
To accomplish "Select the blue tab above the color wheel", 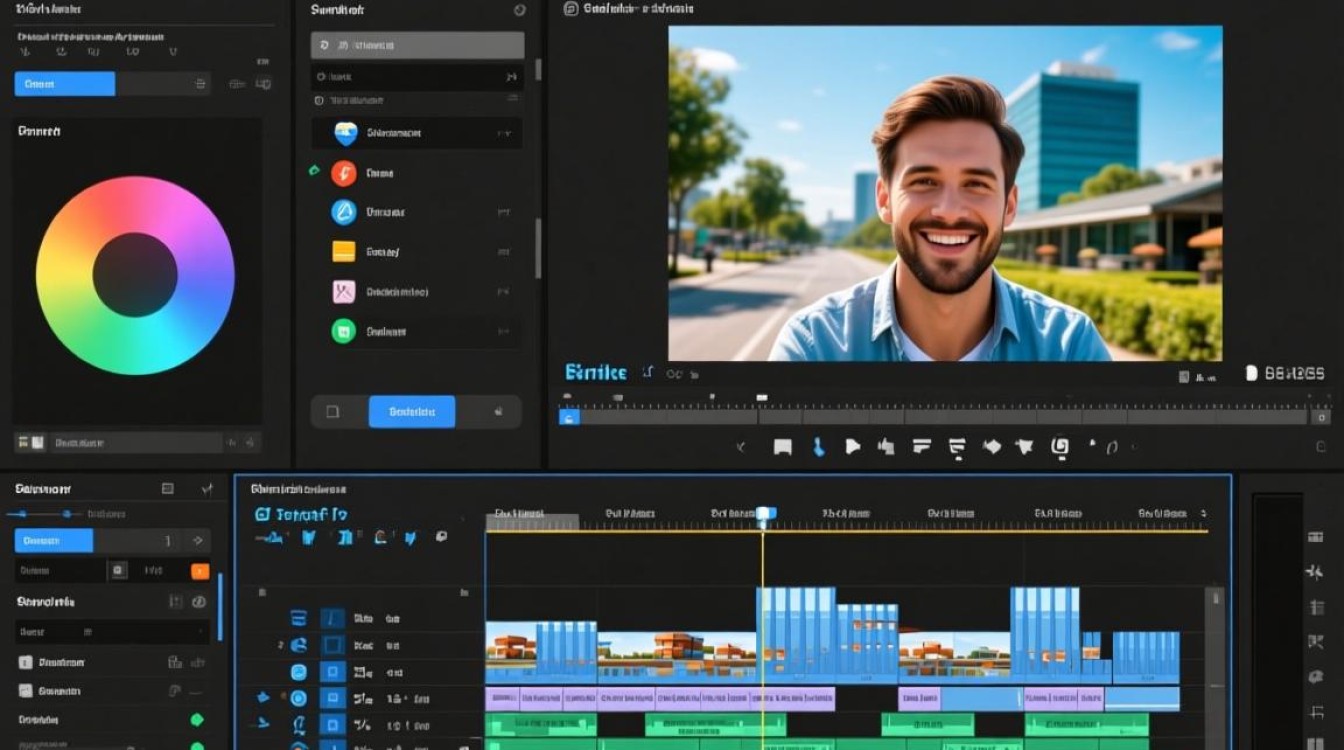I will [x=65, y=84].
